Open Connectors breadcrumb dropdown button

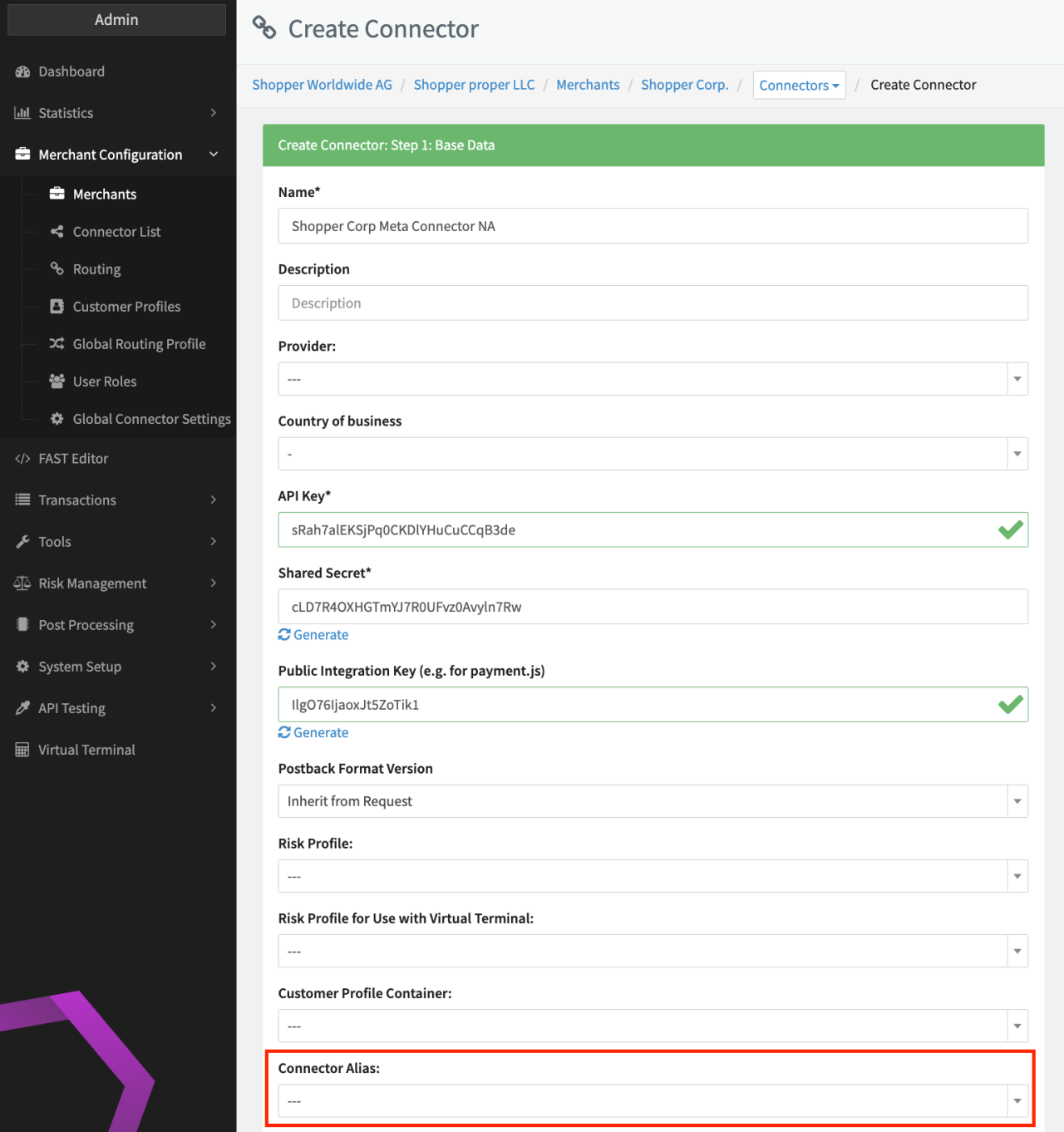[799, 85]
